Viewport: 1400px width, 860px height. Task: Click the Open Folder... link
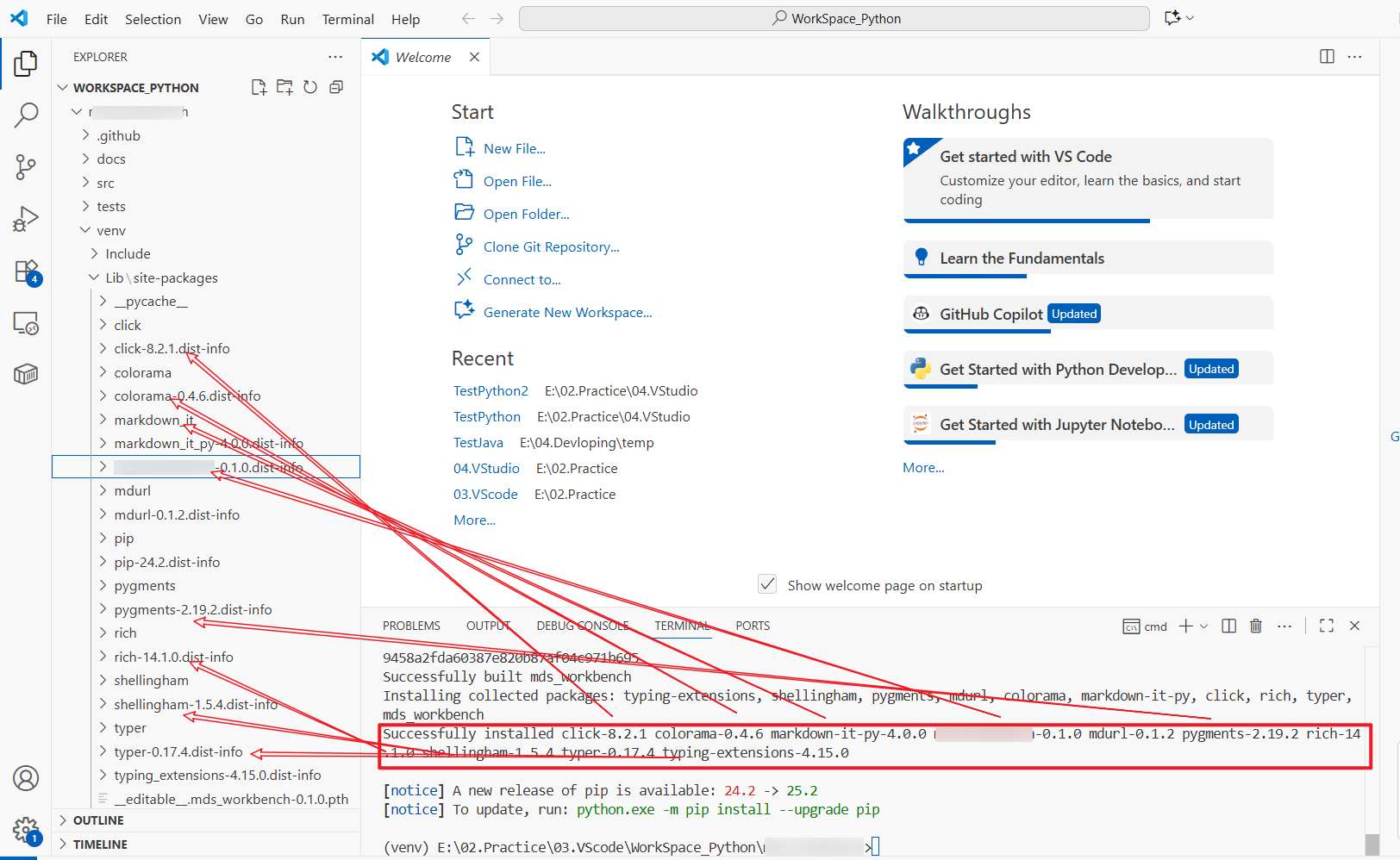(x=526, y=215)
